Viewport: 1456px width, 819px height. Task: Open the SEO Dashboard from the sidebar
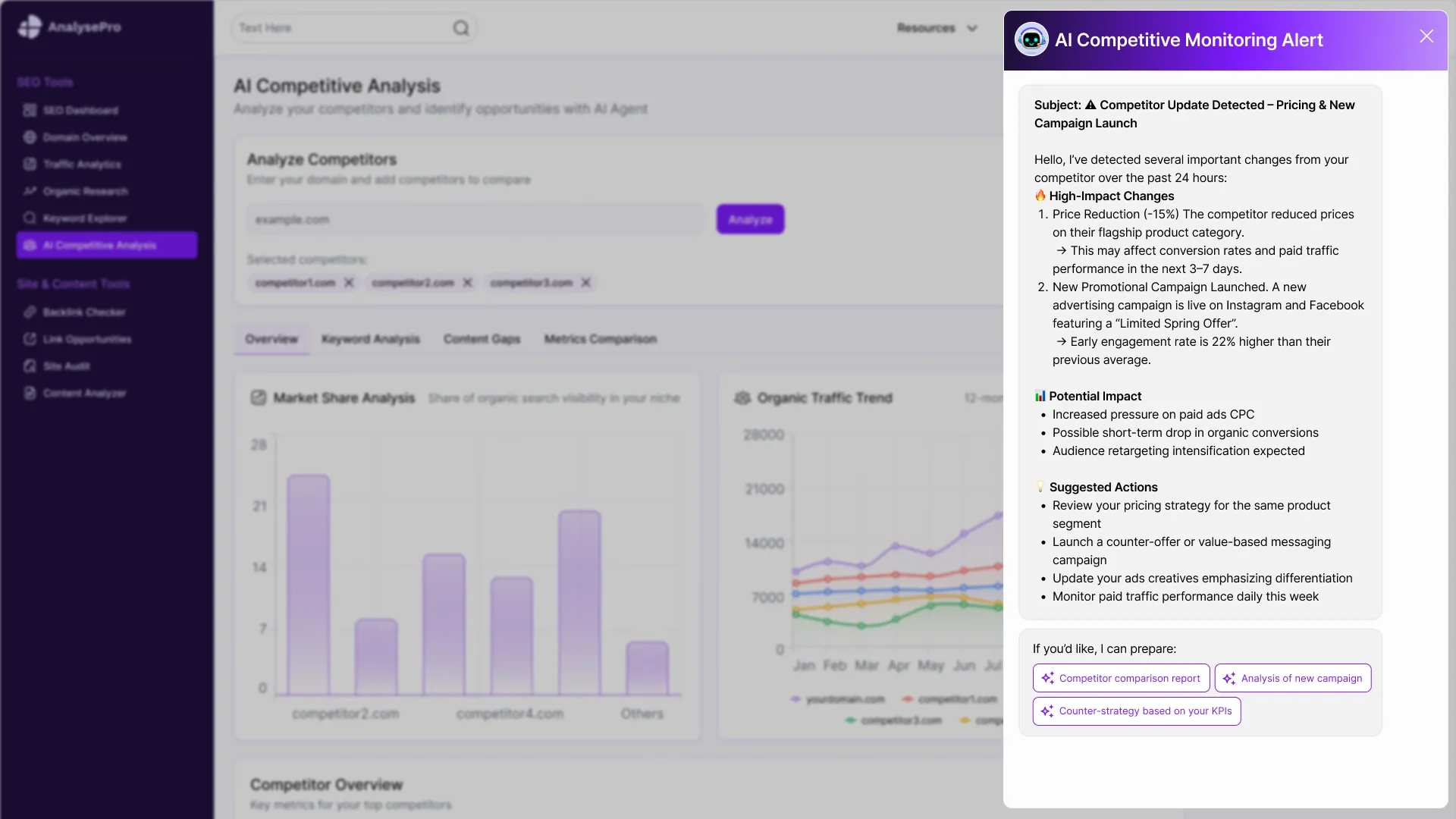tap(80, 110)
